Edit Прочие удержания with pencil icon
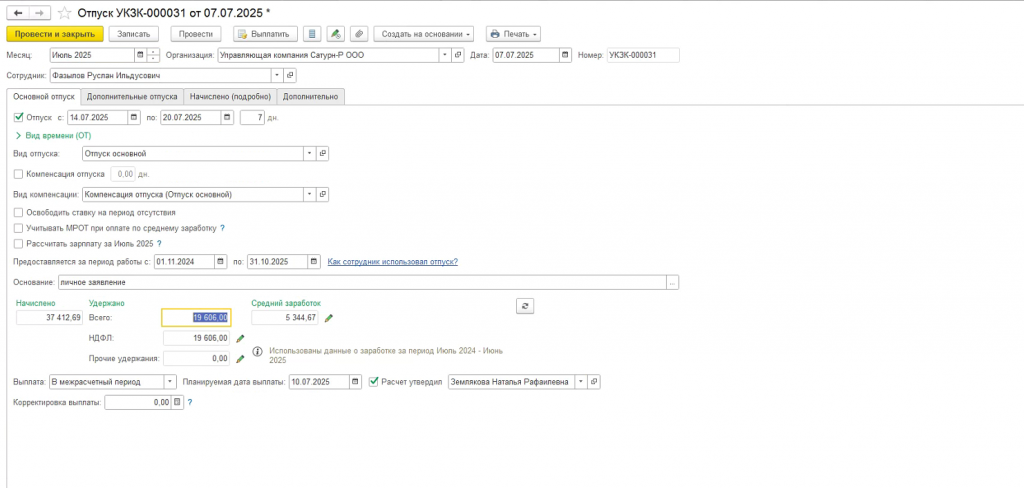Image resolution: width=1024 pixels, height=488 pixels. pyautogui.click(x=240, y=358)
